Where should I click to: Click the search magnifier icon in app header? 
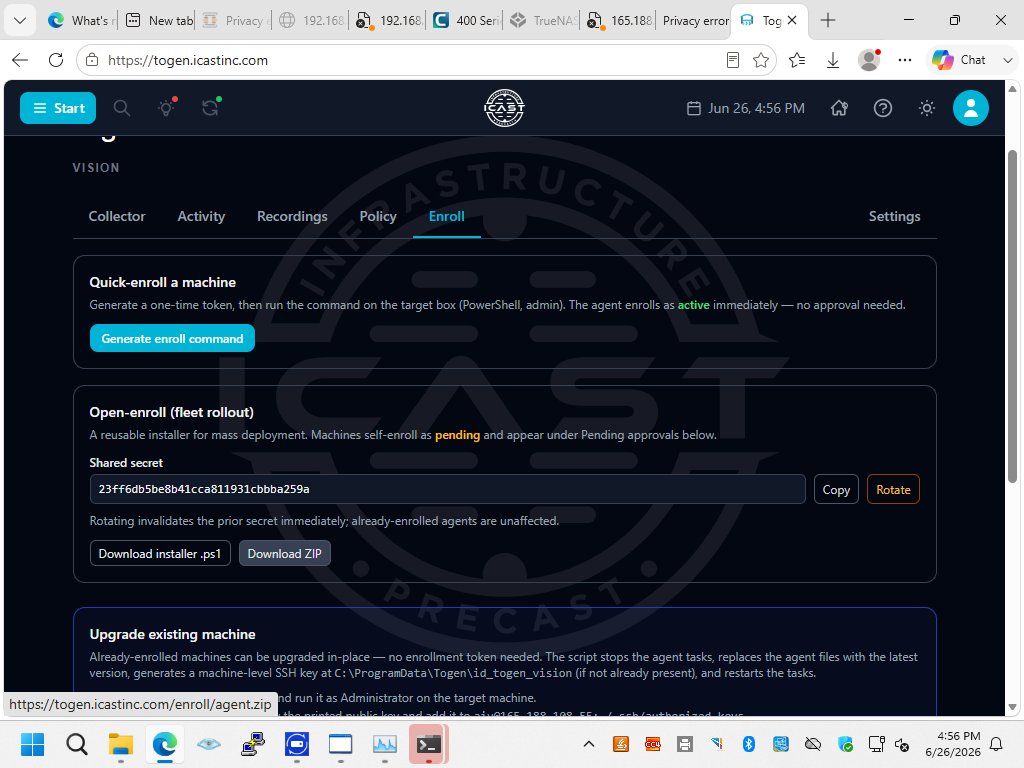tap(121, 108)
